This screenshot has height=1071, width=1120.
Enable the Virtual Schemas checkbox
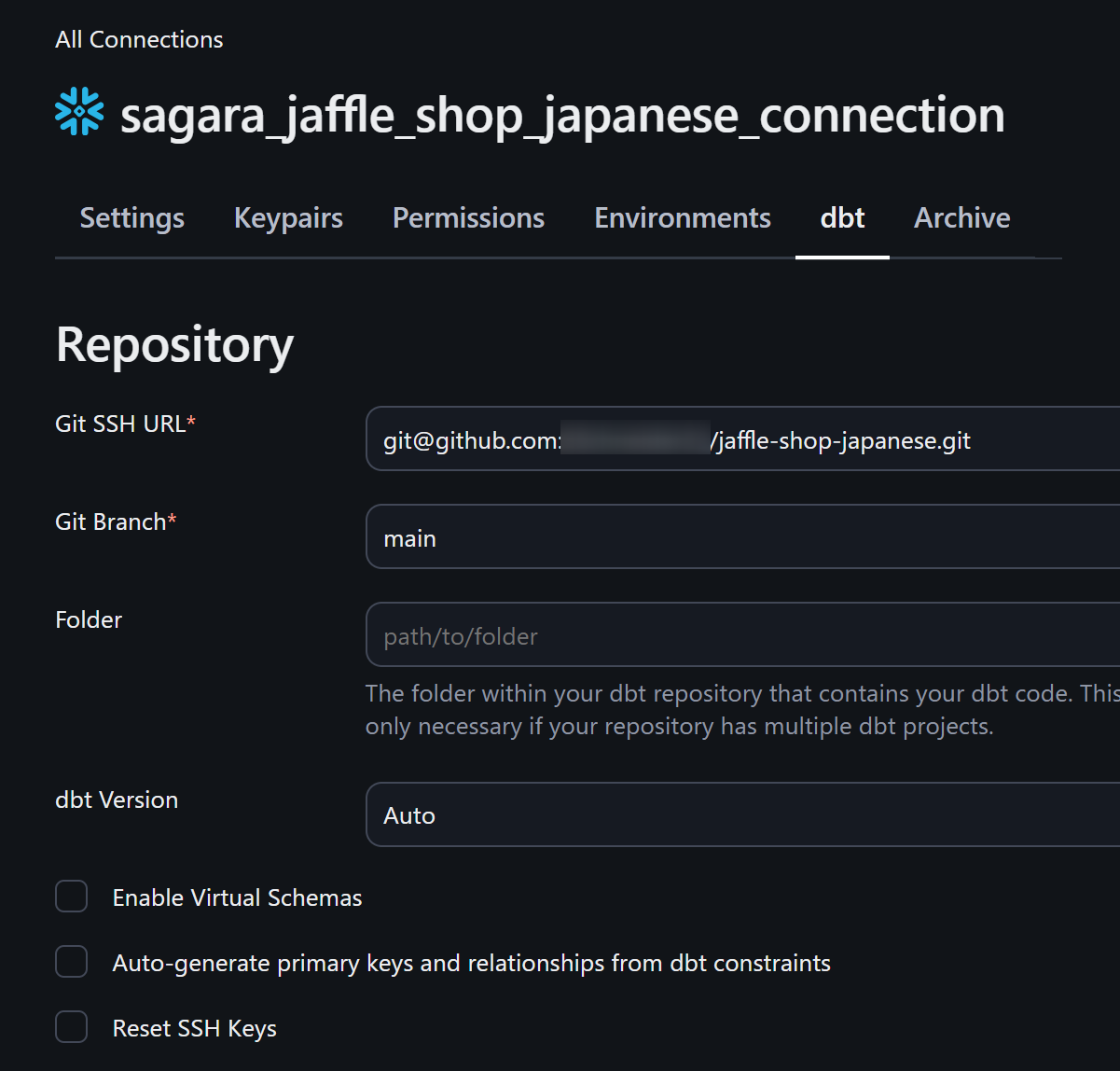[72, 897]
